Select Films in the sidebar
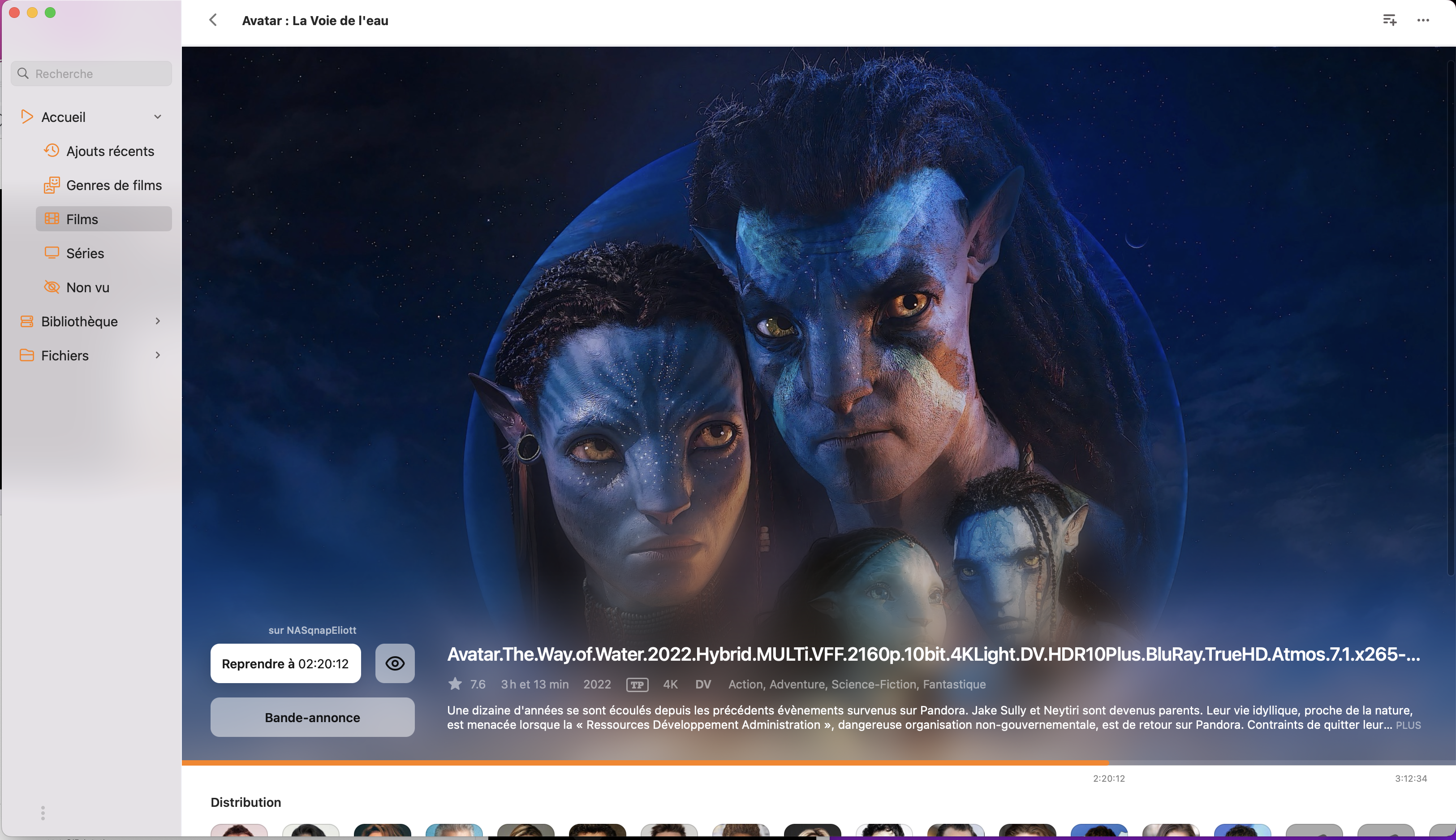This screenshot has width=1456, height=840. (x=104, y=219)
